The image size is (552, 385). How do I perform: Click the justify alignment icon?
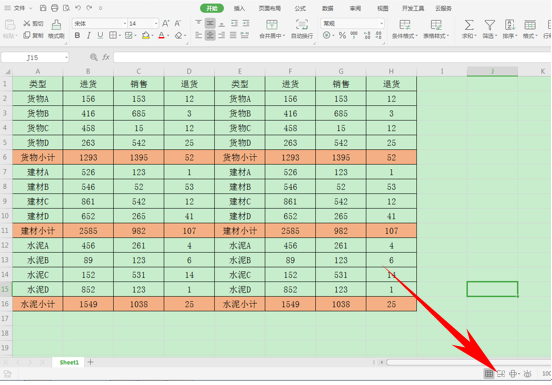(233, 35)
